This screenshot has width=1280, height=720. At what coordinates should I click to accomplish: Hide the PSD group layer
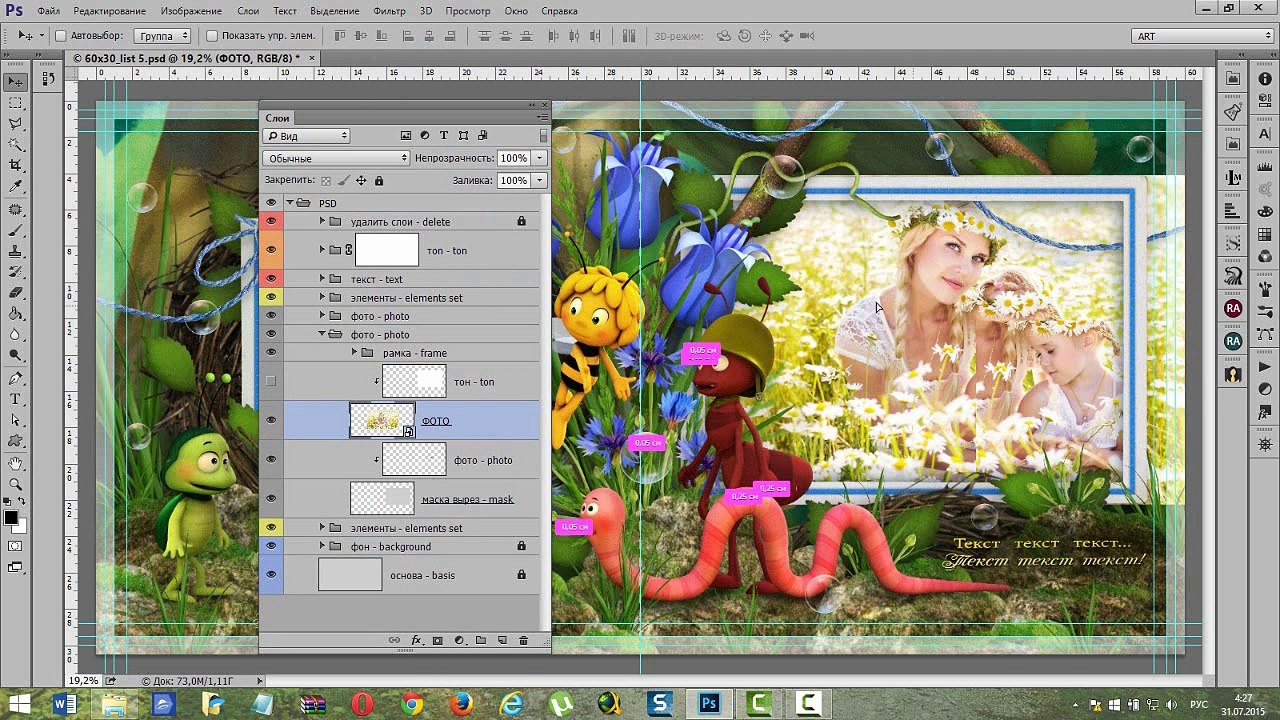pyautogui.click(x=271, y=203)
